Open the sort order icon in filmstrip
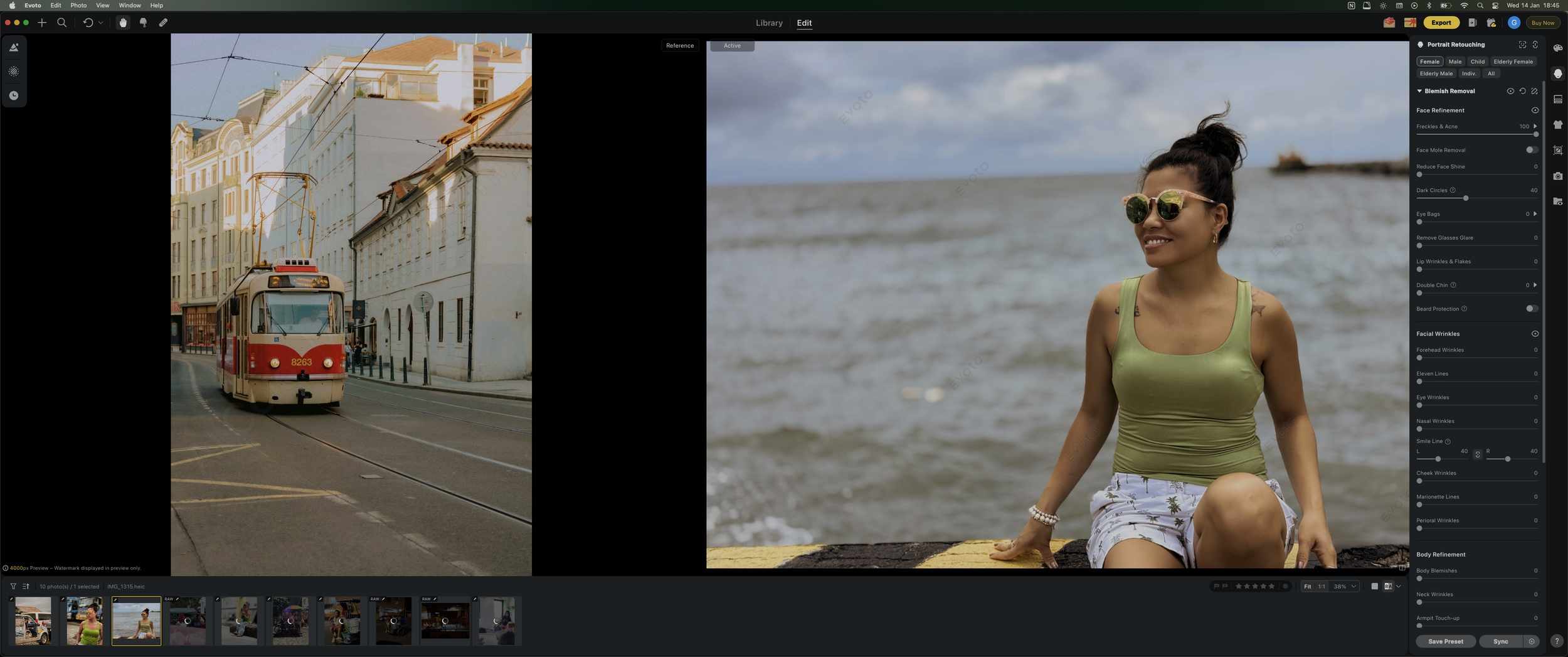The width and height of the screenshot is (1568, 657). tap(26, 586)
